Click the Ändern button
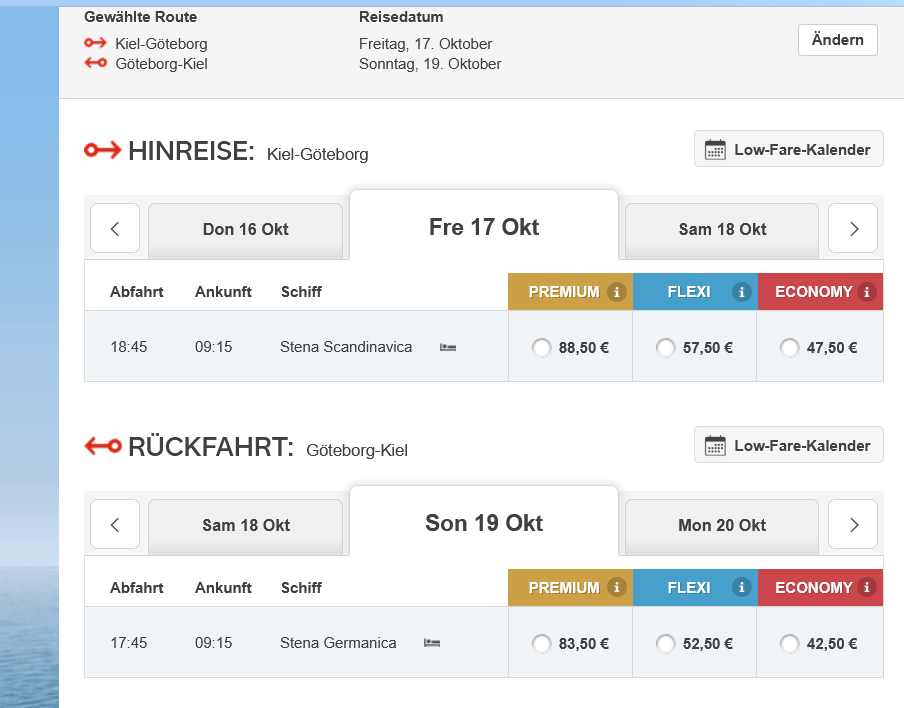Viewport: 904px width, 708px height. point(838,40)
